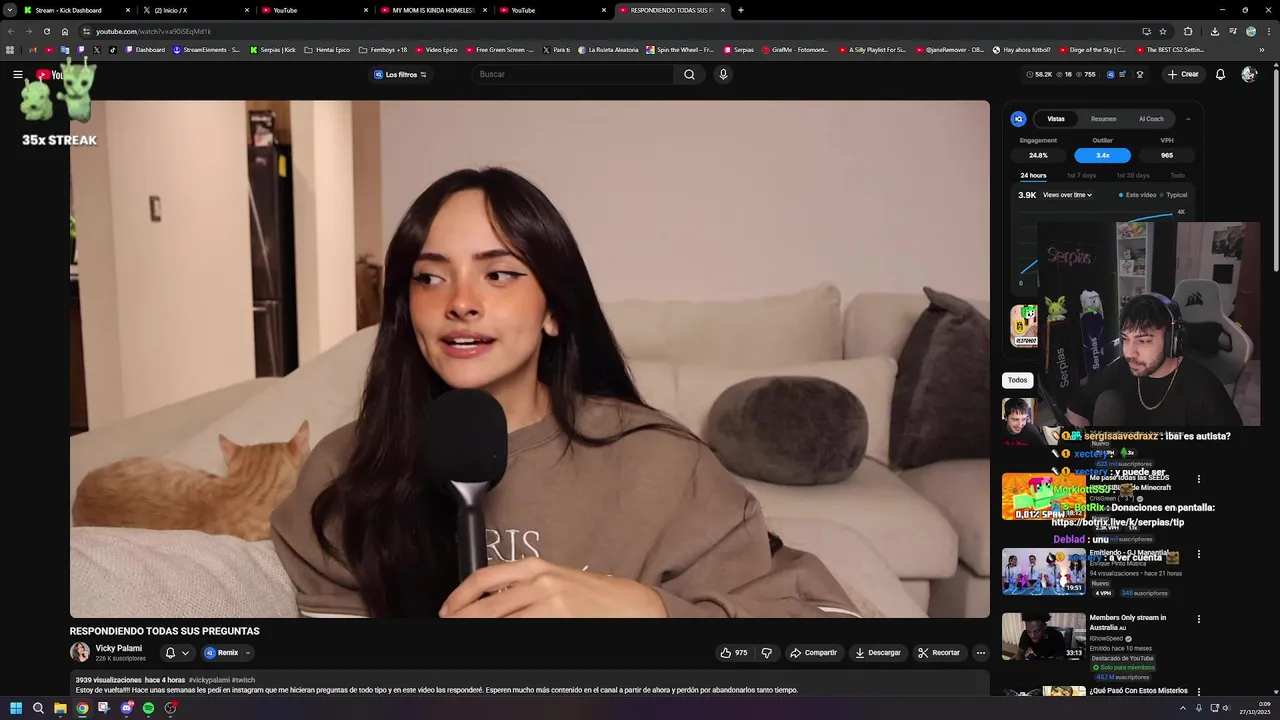The width and height of the screenshot is (1280, 720).
Task: Open the Views over time dropdown
Action: (1067, 195)
